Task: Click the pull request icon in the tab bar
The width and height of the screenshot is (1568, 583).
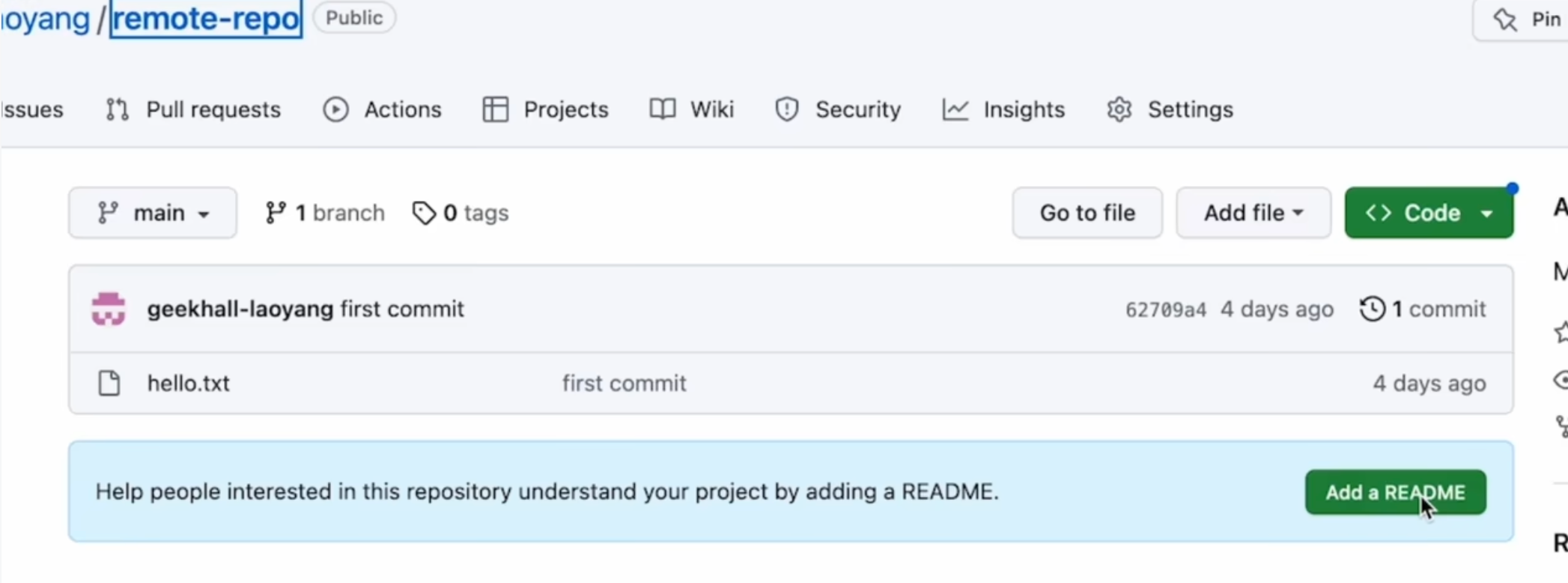Action: click(x=117, y=109)
